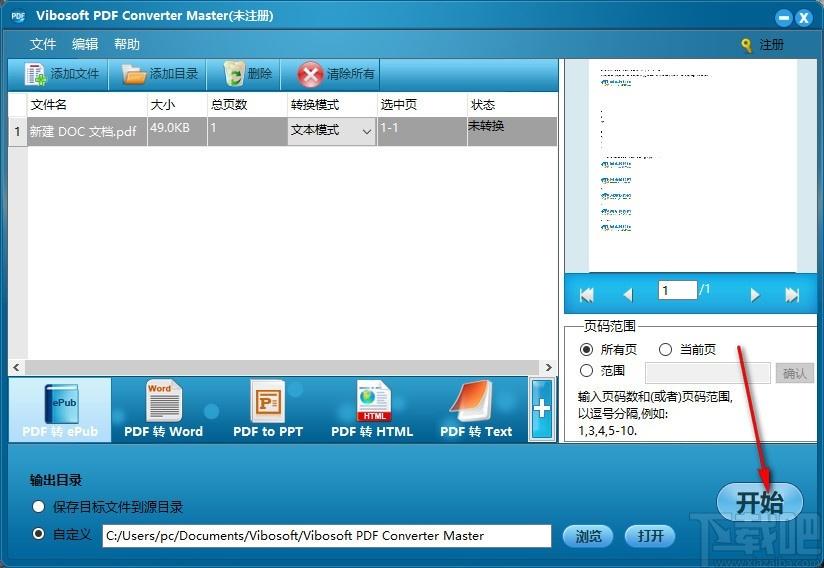This screenshot has height=568, width=824.
Task: Click the 选中页 column header
Action: (x=422, y=105)
